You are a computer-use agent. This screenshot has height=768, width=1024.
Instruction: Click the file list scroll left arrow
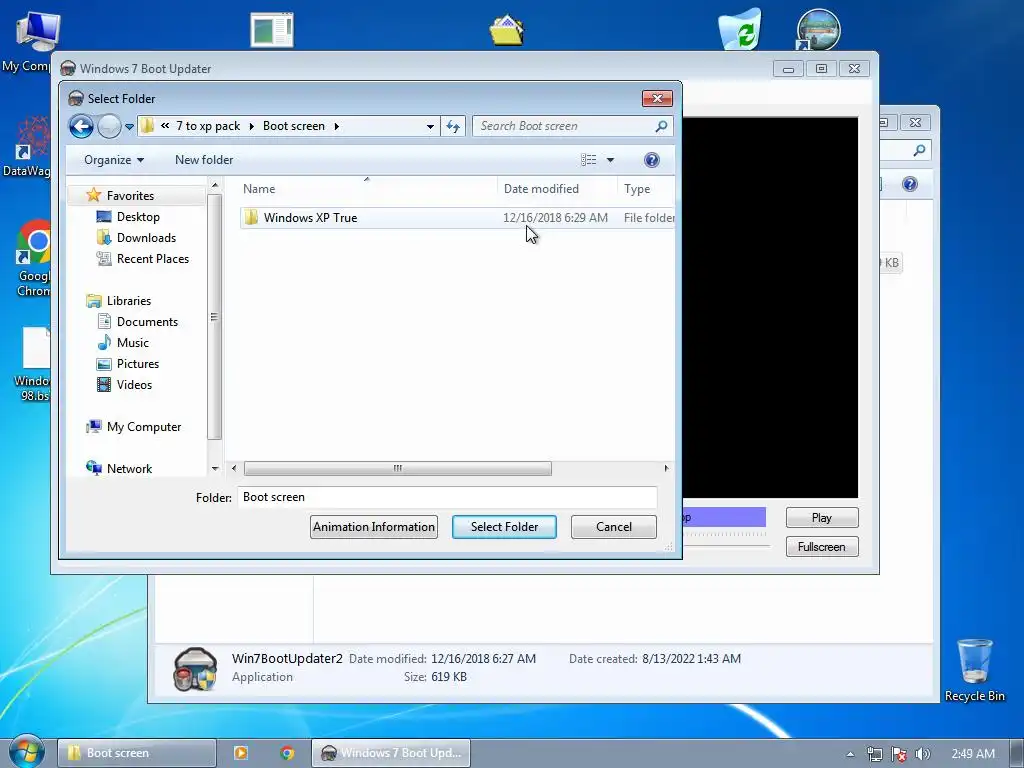tap(234, 468)
